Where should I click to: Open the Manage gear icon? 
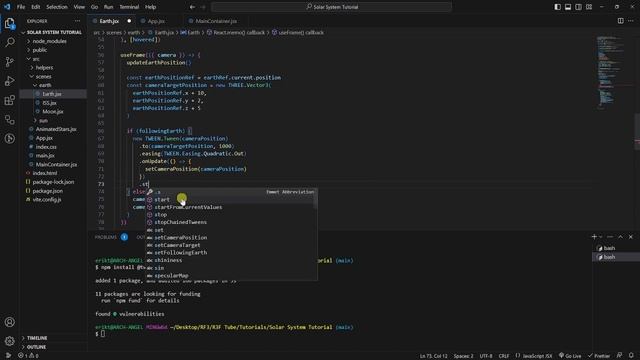tap(9, 341)
